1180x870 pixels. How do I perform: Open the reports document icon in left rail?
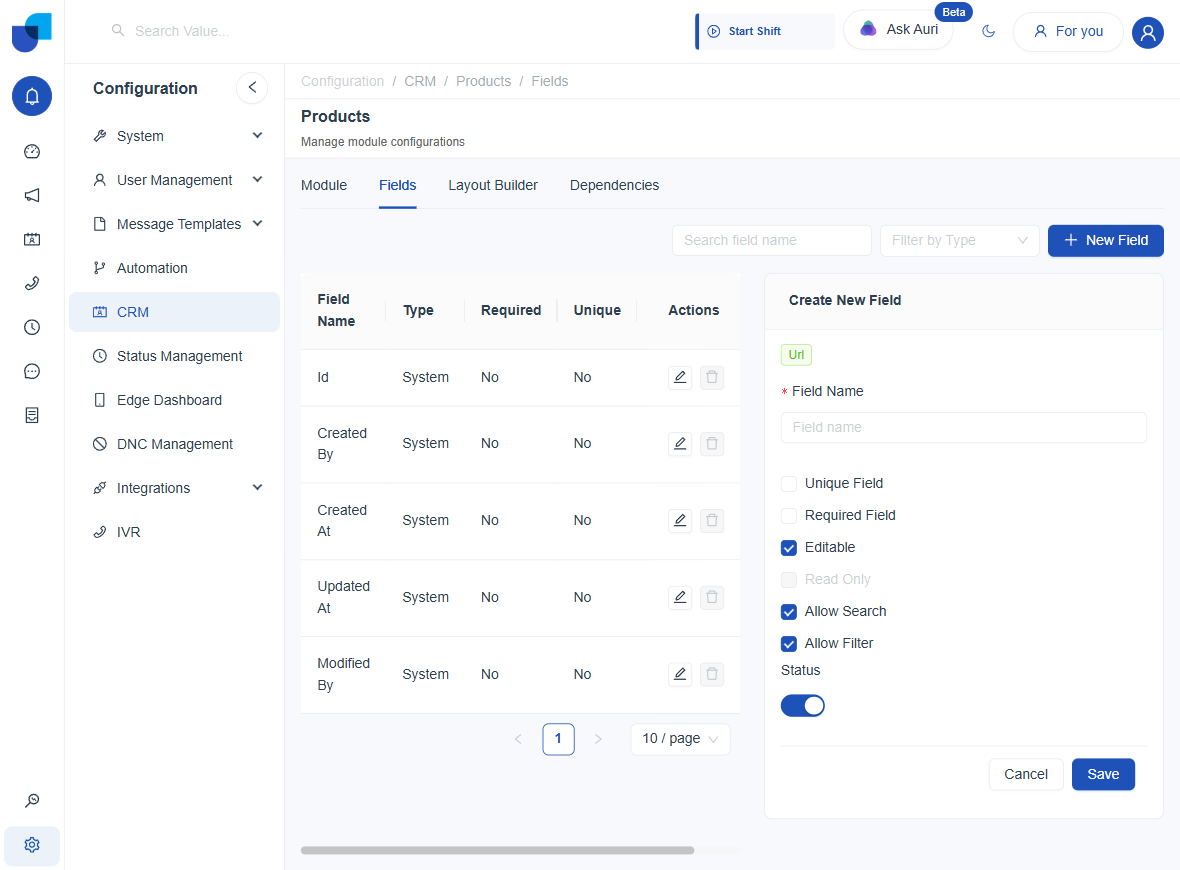tap(32, 415)
